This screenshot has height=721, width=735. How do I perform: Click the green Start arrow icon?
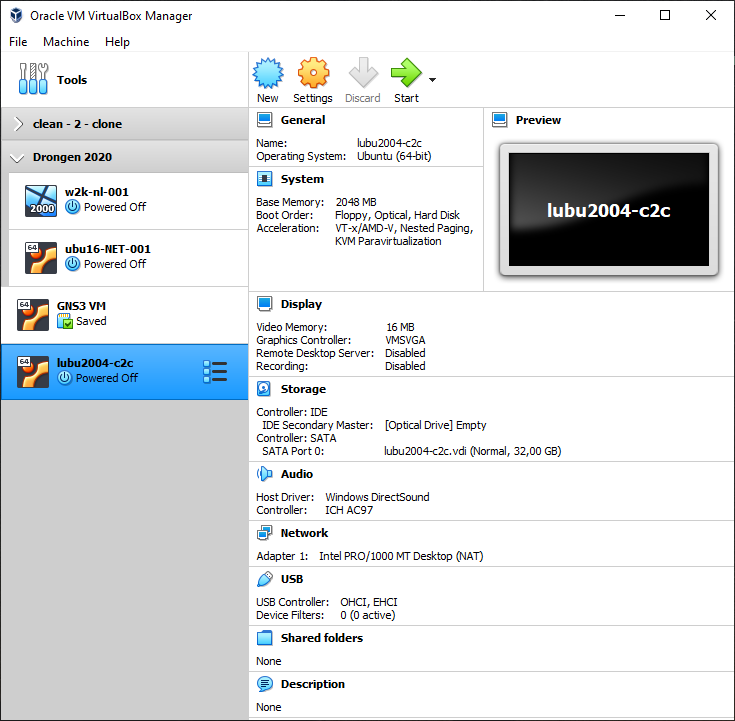pyautogui.click(x=406, y=74)
